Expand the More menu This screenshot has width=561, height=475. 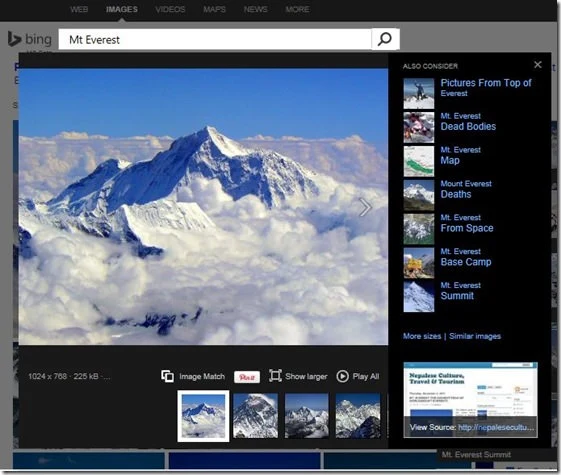click(297, 9)
